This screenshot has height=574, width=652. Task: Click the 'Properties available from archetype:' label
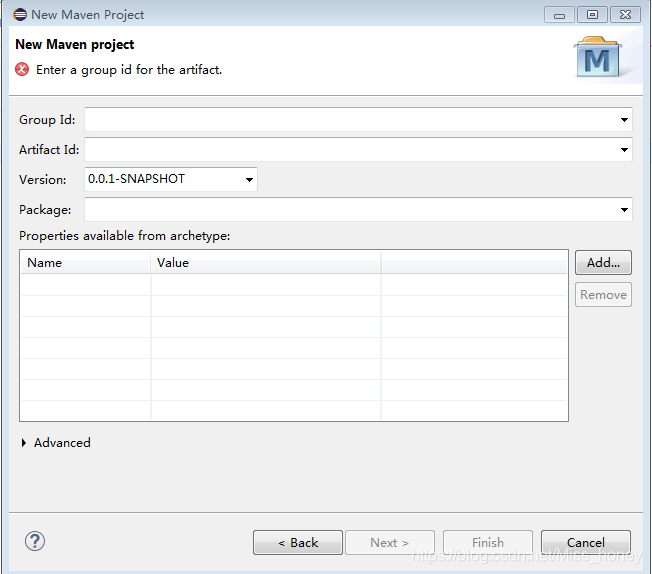point(124,236)
